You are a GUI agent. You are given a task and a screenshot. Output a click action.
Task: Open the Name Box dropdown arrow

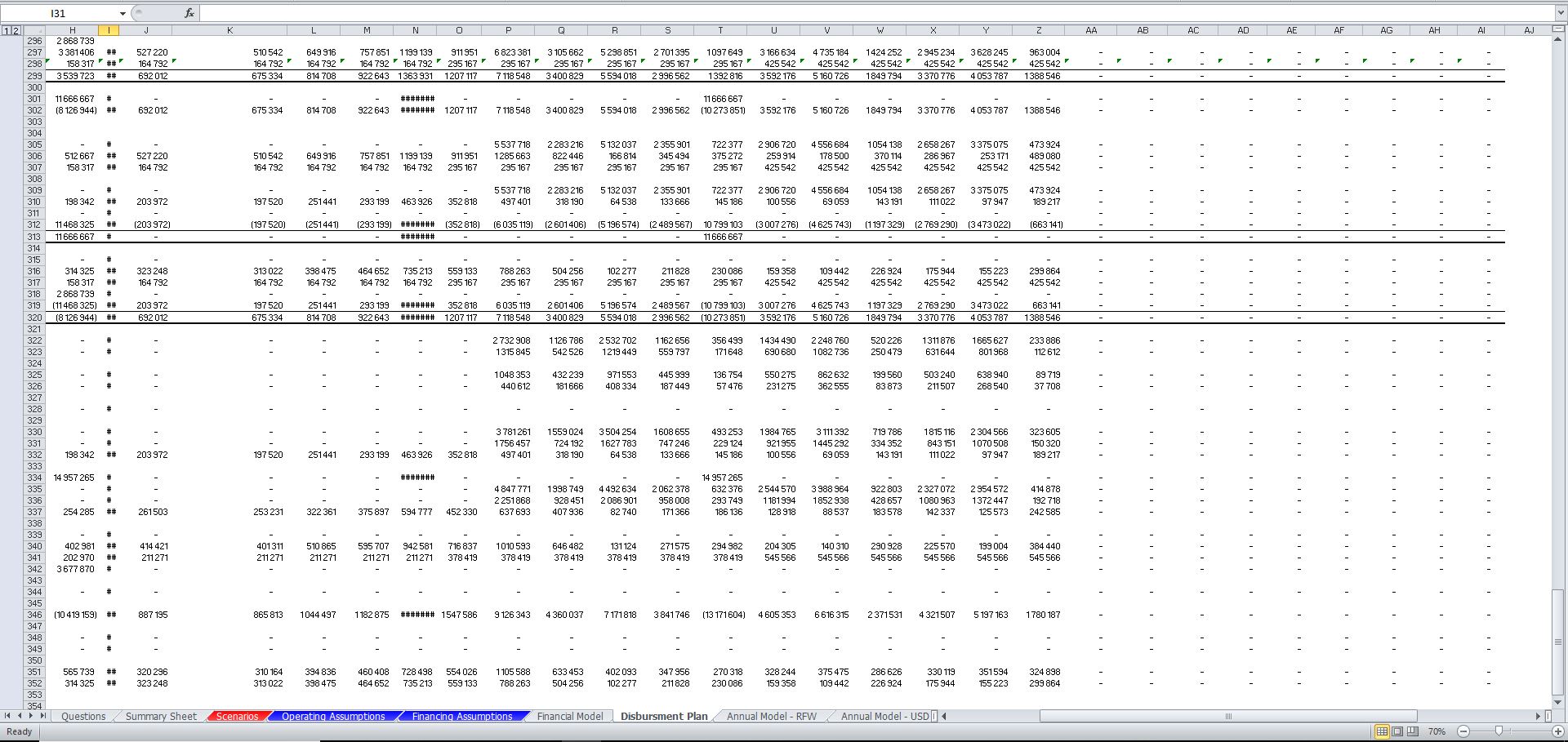click(x=122, y=14)
